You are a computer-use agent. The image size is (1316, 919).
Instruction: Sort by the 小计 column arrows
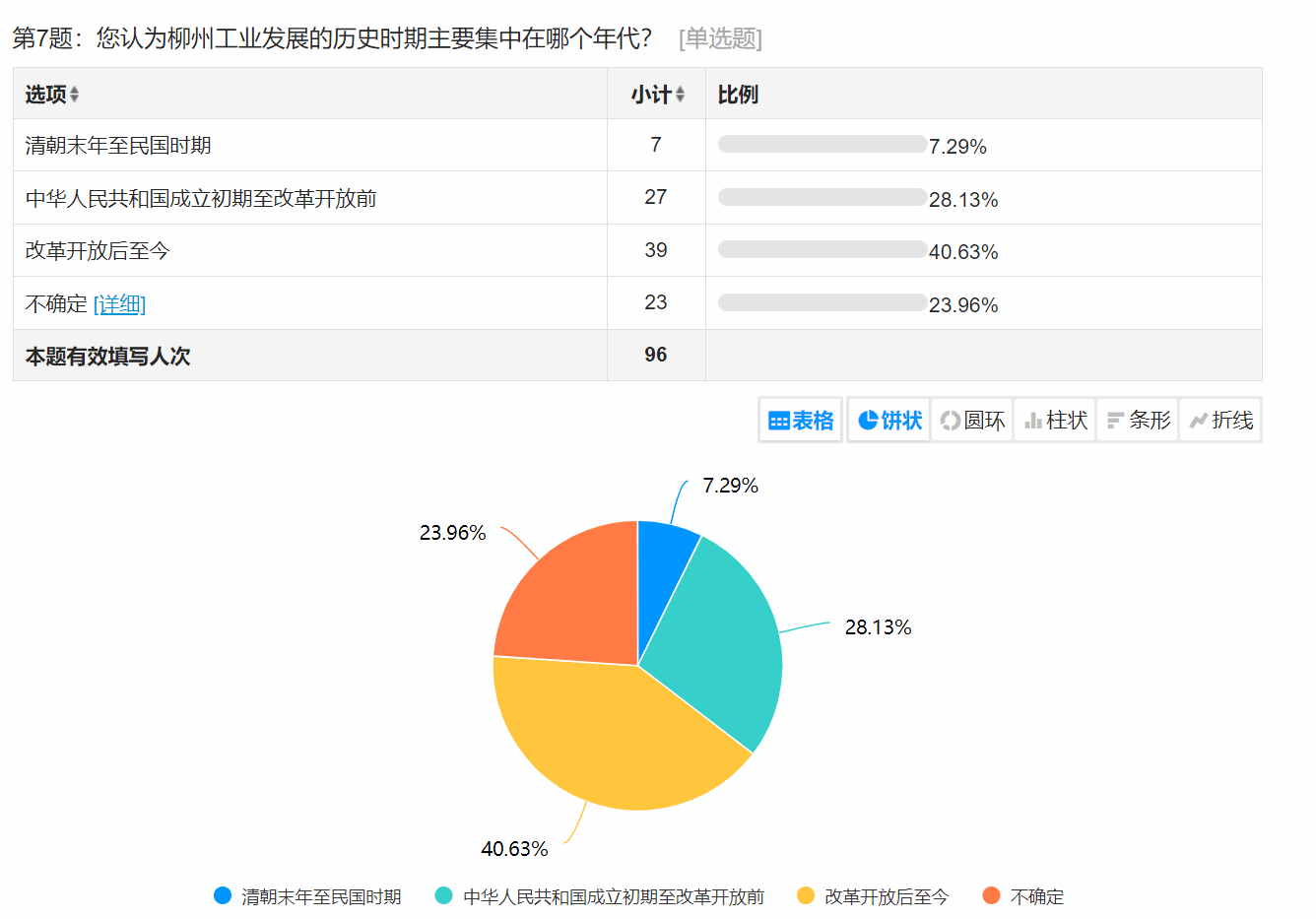[680, 95]
